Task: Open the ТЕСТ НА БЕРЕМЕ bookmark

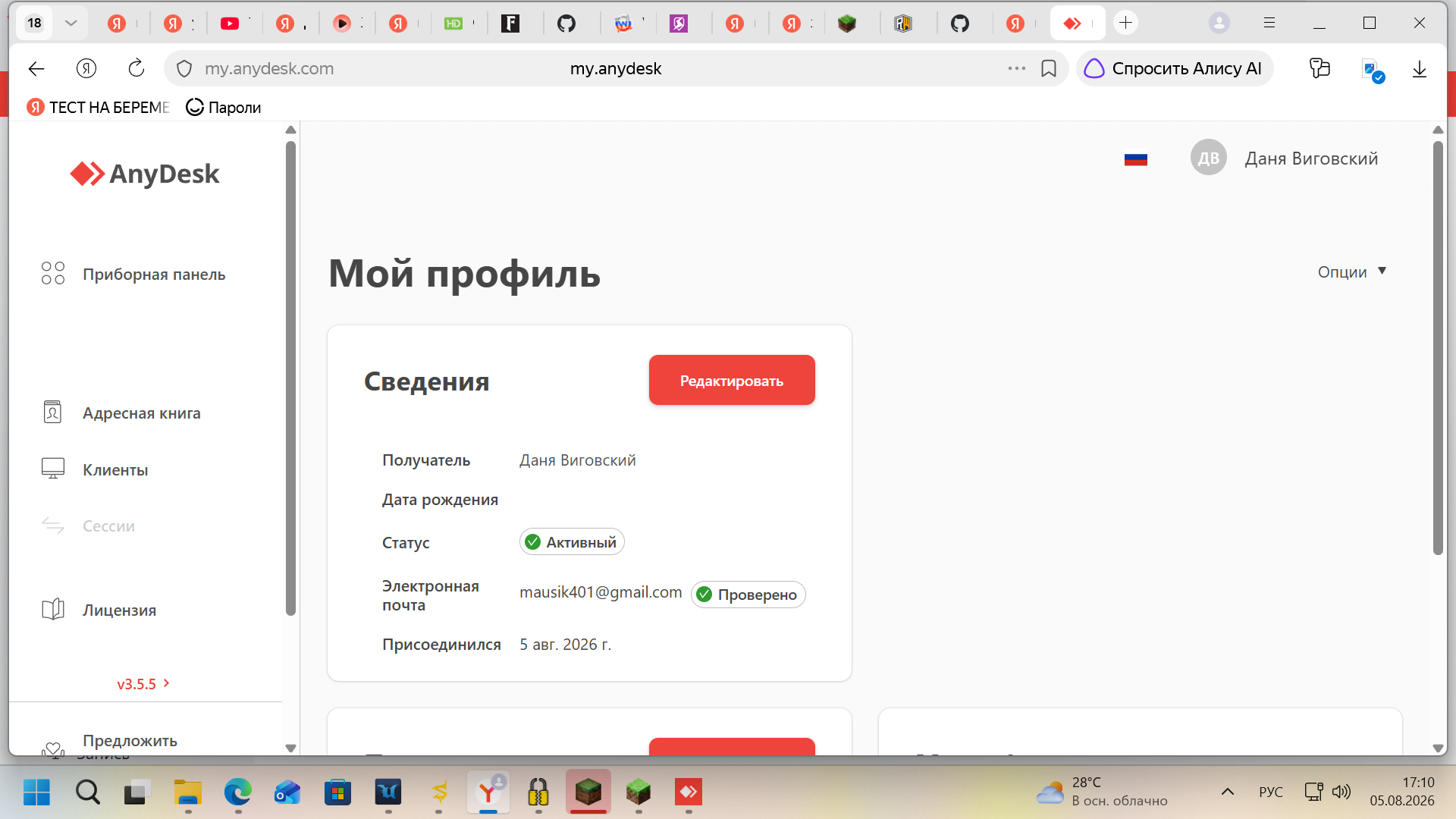Action: click(x=98, y=108)
